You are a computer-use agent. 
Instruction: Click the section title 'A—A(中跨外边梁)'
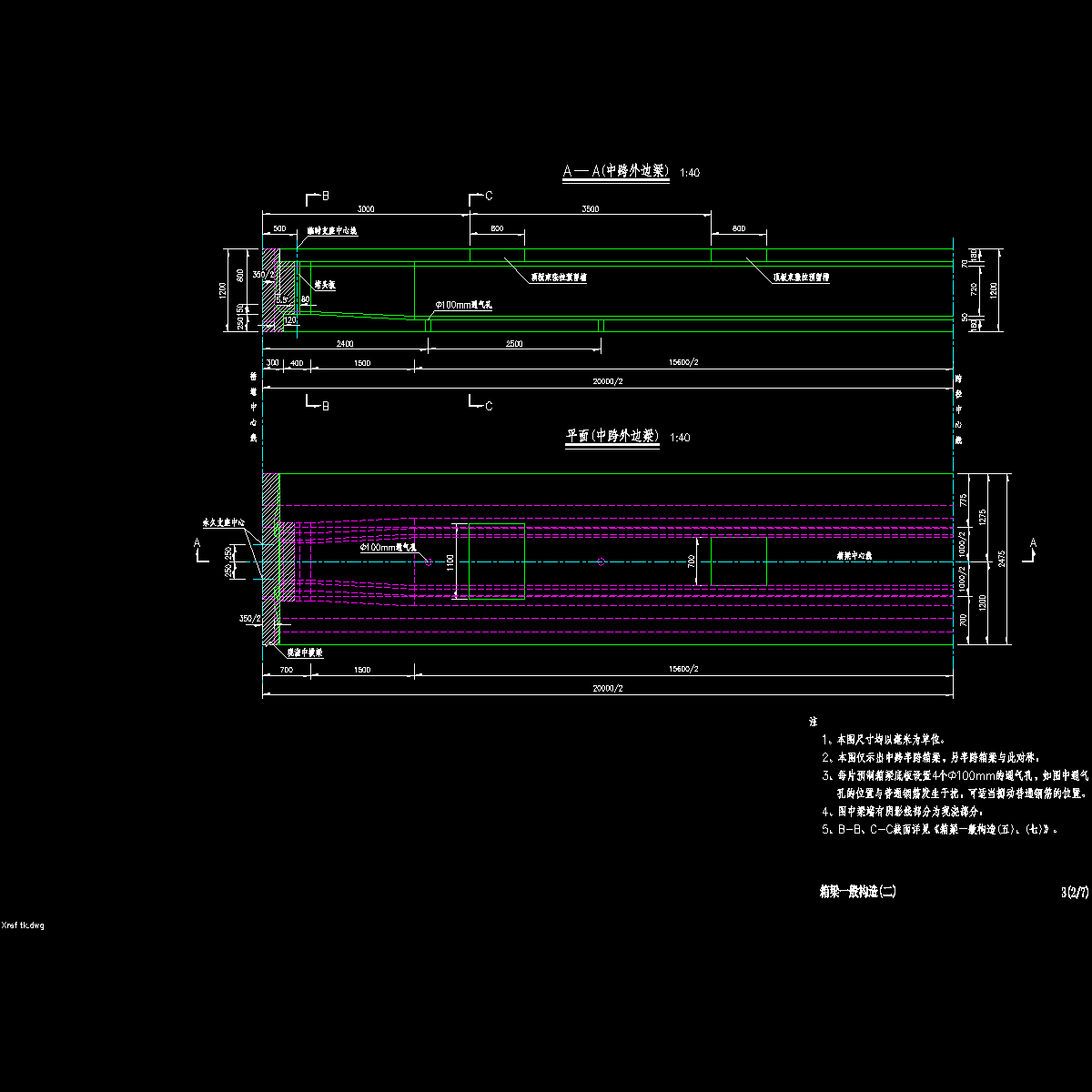616,171
